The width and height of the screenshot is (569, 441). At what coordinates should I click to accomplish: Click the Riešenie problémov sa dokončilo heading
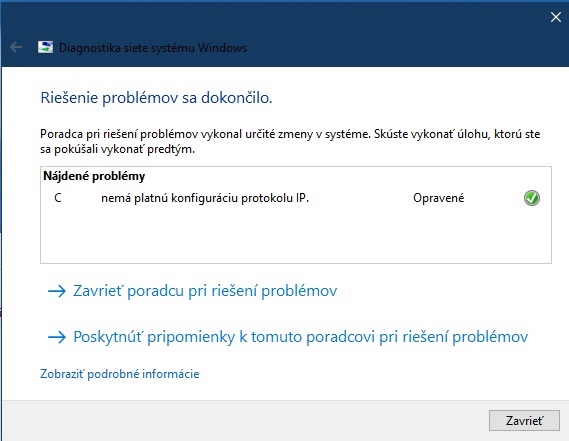tap(156, 98)
